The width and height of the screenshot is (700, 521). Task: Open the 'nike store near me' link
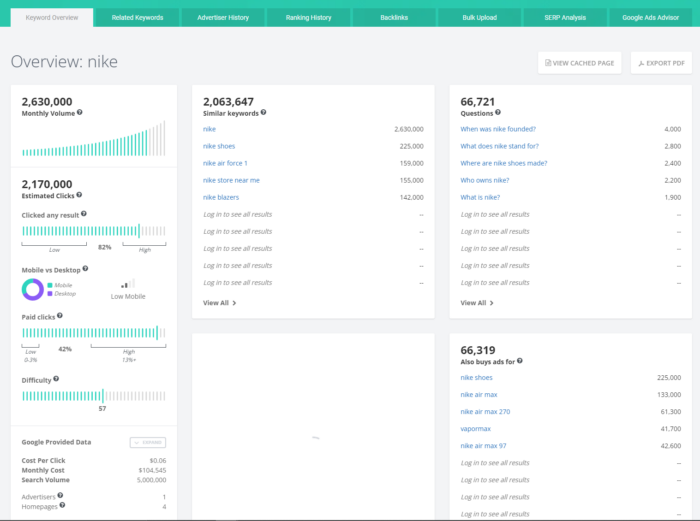pyautogui.click(x=231, y=180)
